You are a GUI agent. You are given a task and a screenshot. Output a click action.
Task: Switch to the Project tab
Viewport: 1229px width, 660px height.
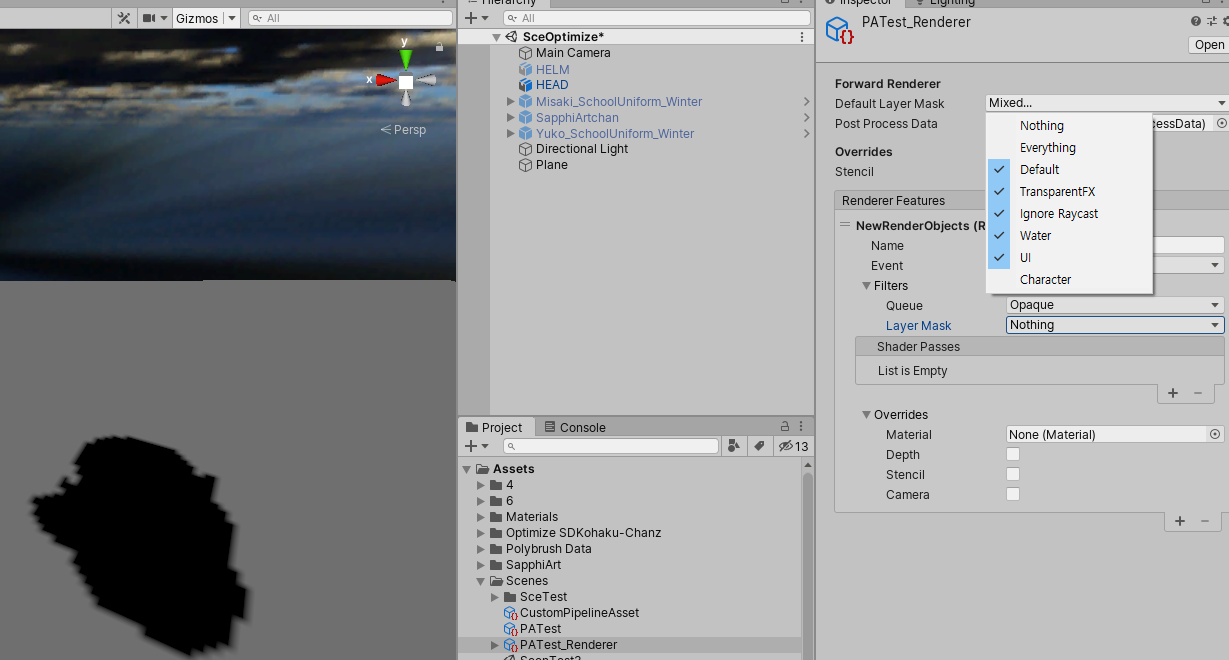coord(494,427)
